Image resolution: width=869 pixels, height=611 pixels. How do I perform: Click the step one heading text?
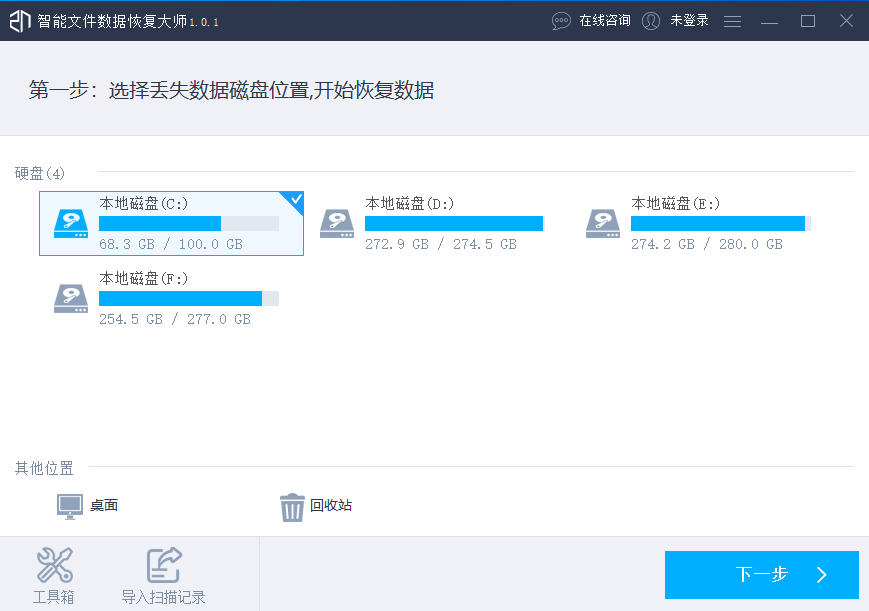click(x=231, y=90)
